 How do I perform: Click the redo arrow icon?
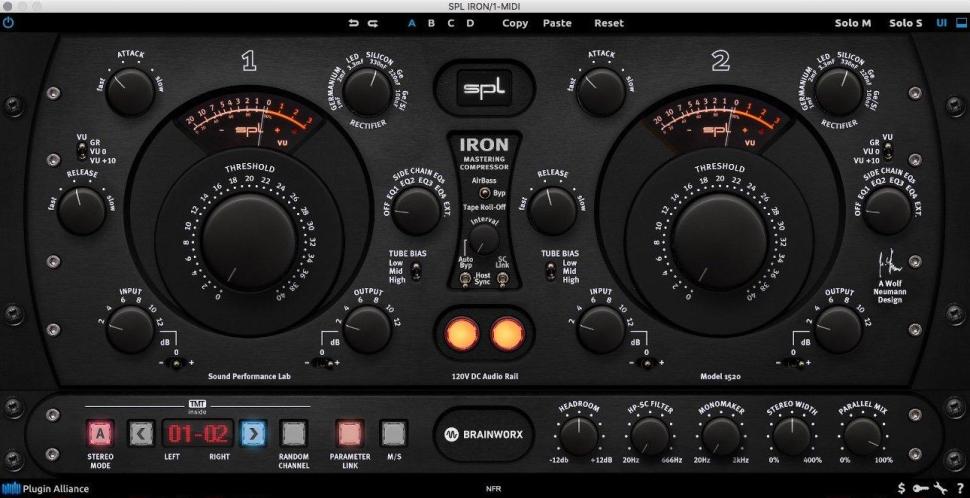point(372,24)
